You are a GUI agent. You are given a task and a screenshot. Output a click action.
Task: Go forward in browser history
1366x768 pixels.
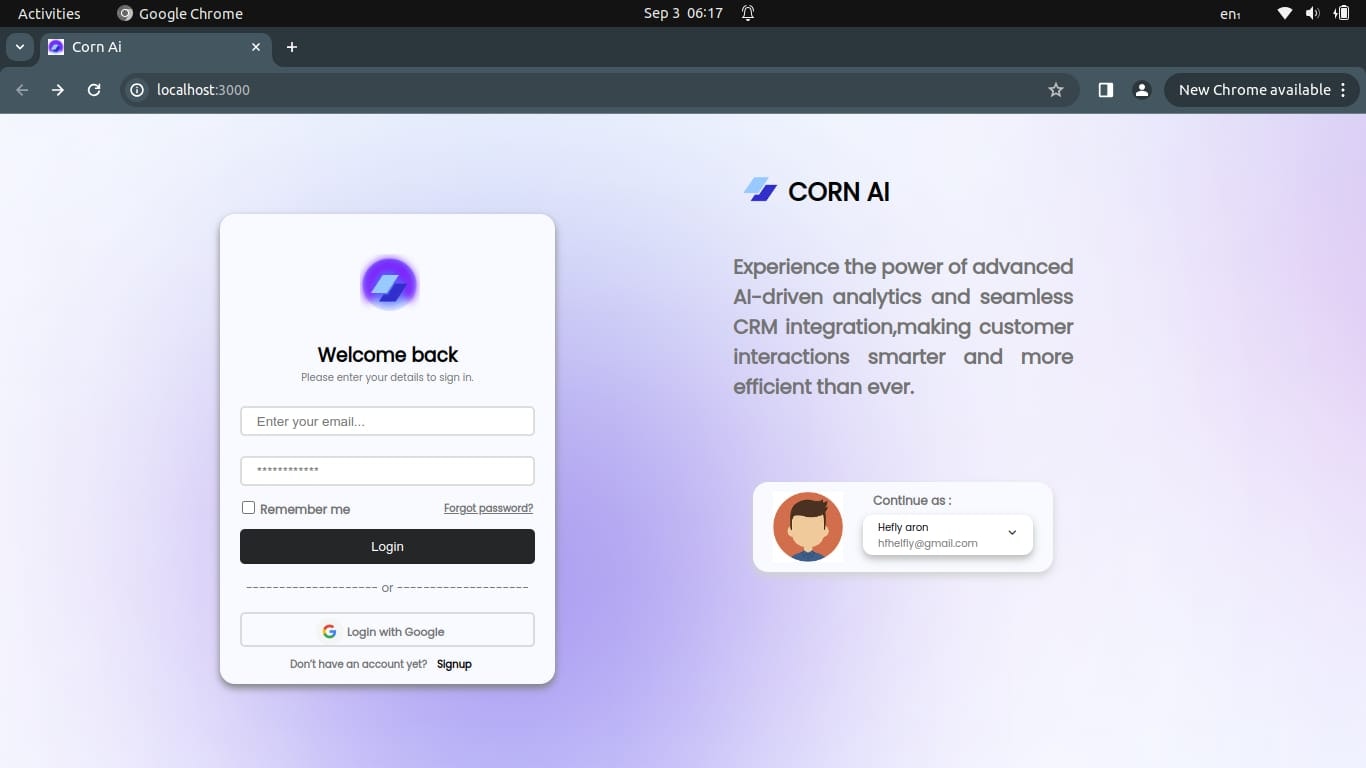[58, 90]
